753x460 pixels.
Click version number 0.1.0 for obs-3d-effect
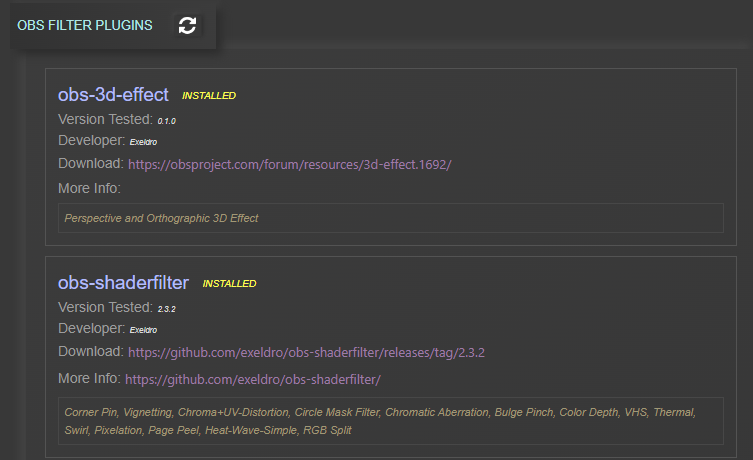click(x=166, y=121)
